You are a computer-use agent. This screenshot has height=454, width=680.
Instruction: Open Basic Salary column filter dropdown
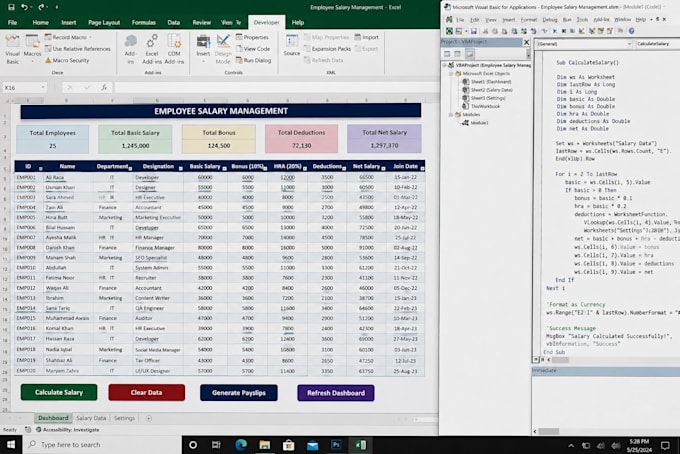[224, 168]
